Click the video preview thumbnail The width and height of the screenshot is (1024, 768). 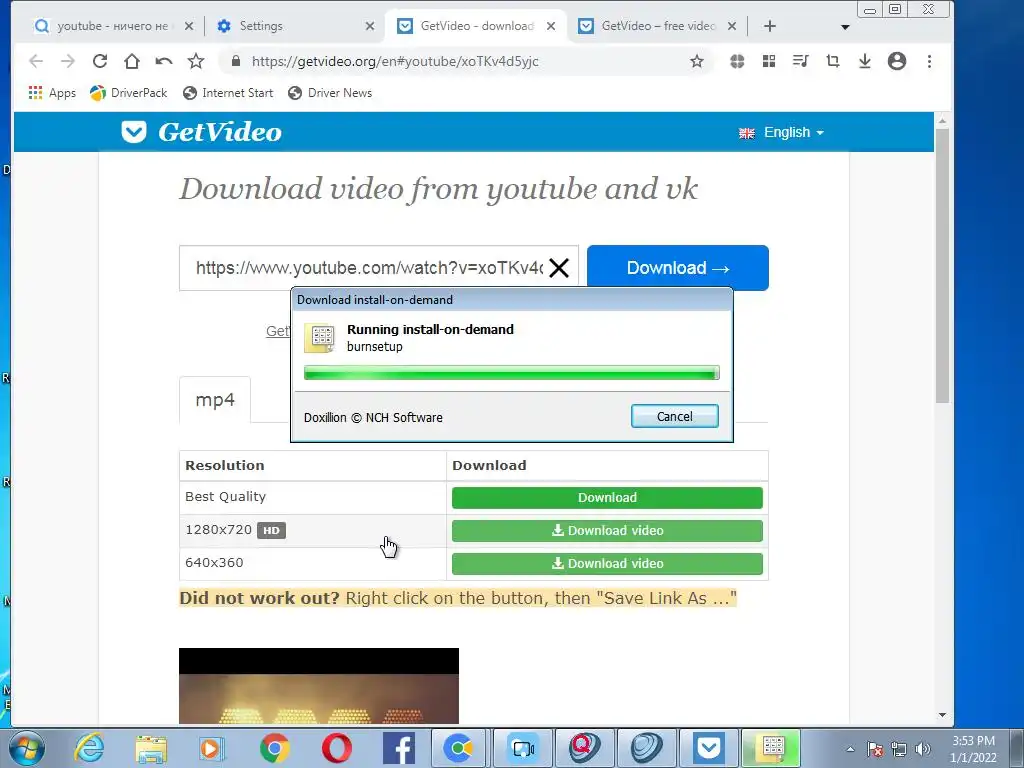click(x=319, y=686)
